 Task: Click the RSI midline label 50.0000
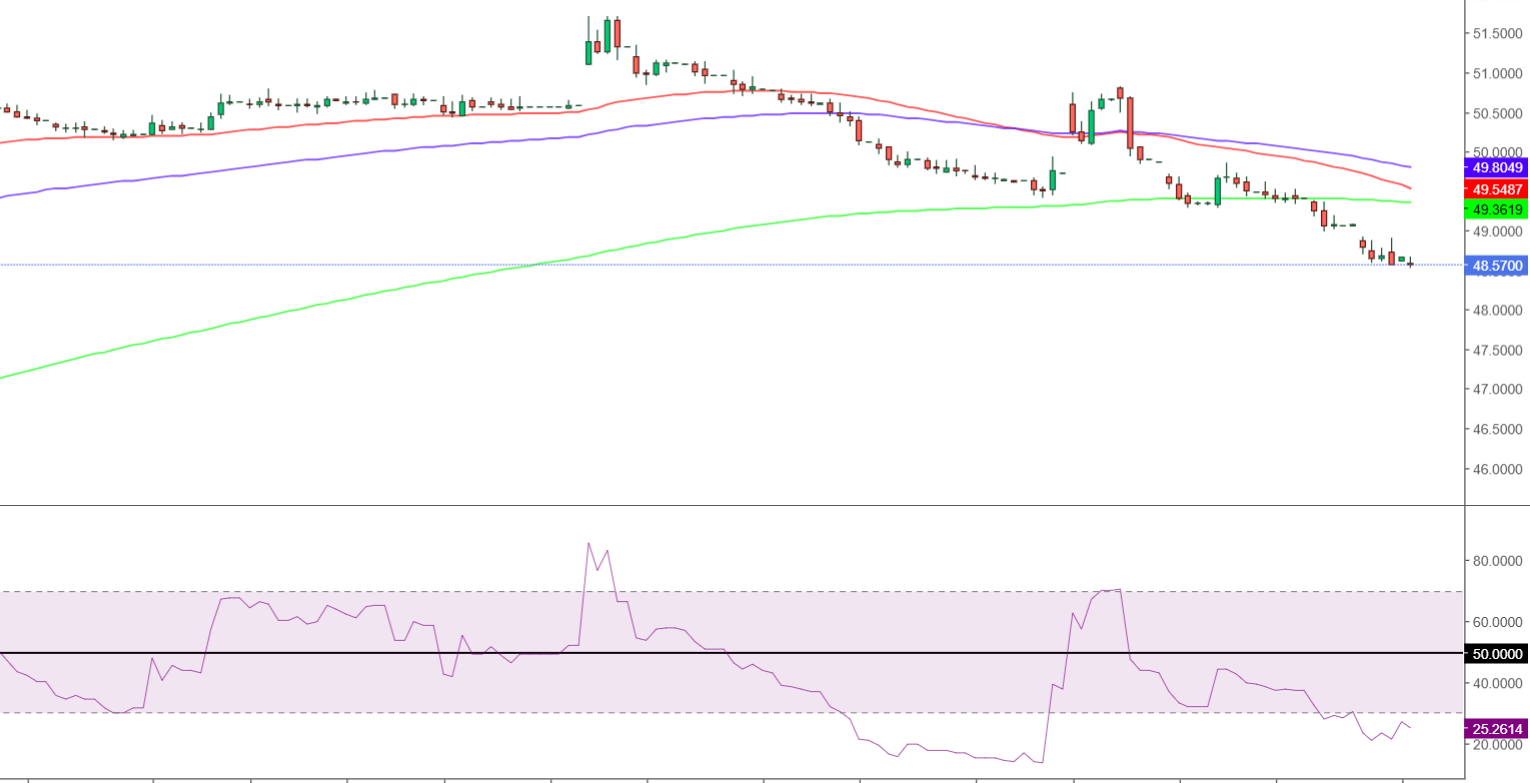click(1495, 654)
